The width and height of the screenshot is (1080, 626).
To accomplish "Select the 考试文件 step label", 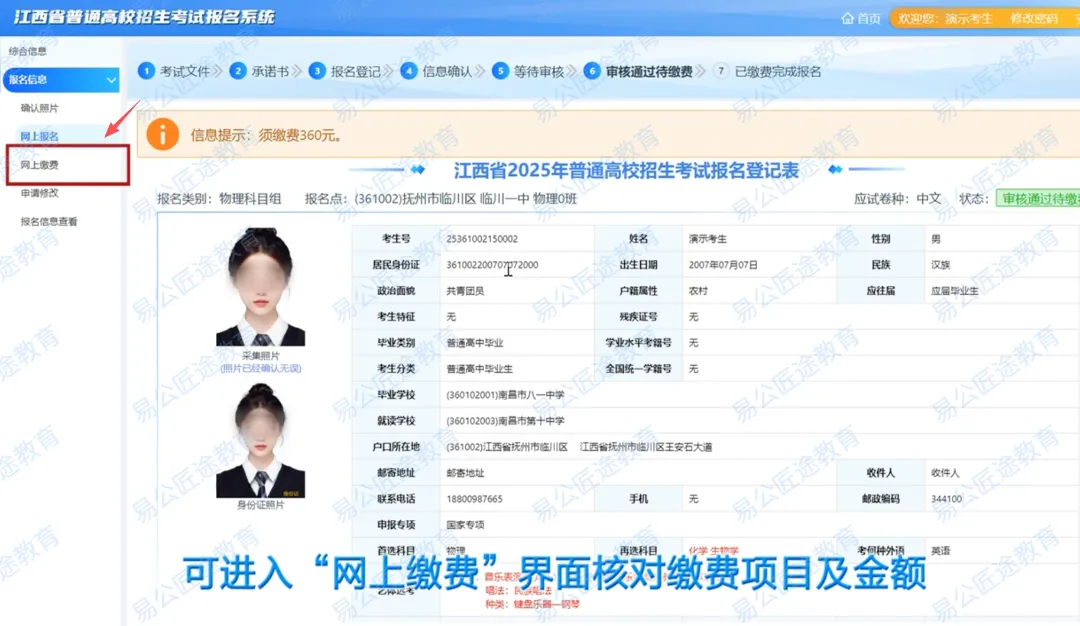I will (x=185, y=72).
